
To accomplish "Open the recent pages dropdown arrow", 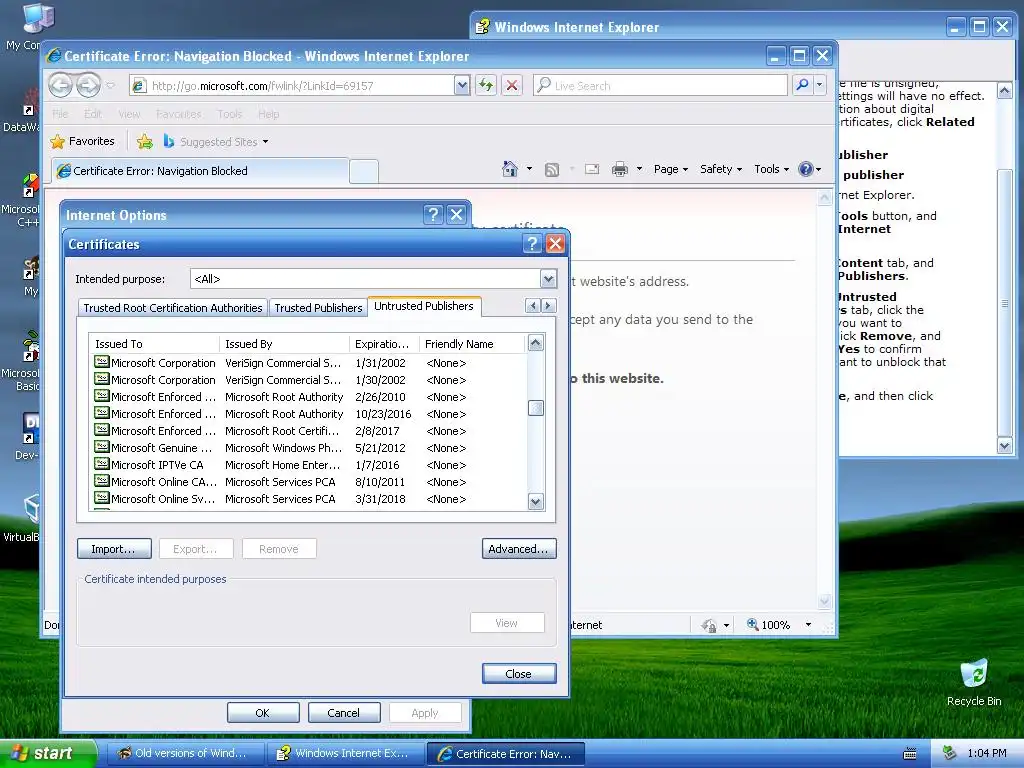I will click(110, 86).
